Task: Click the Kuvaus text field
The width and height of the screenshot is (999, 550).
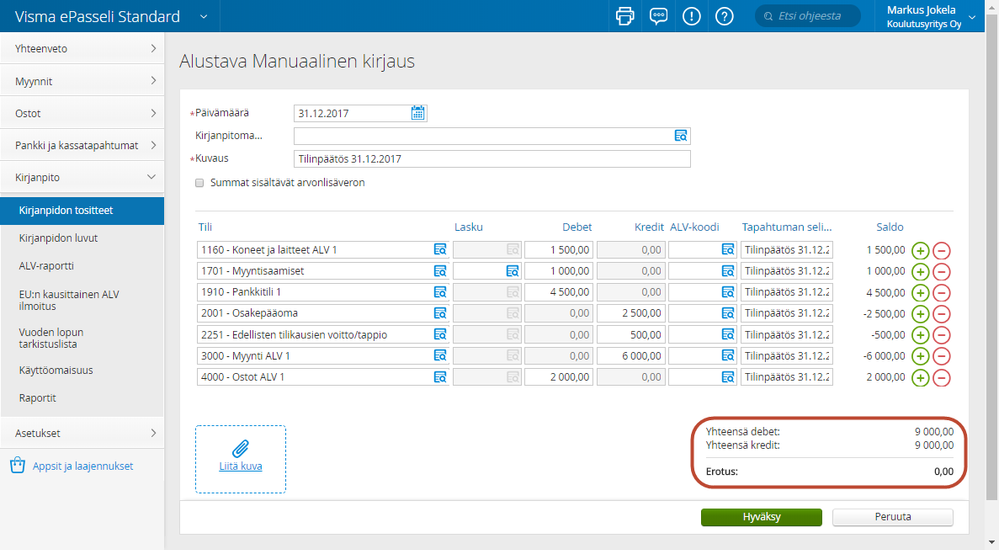Action: click(491, 159)
